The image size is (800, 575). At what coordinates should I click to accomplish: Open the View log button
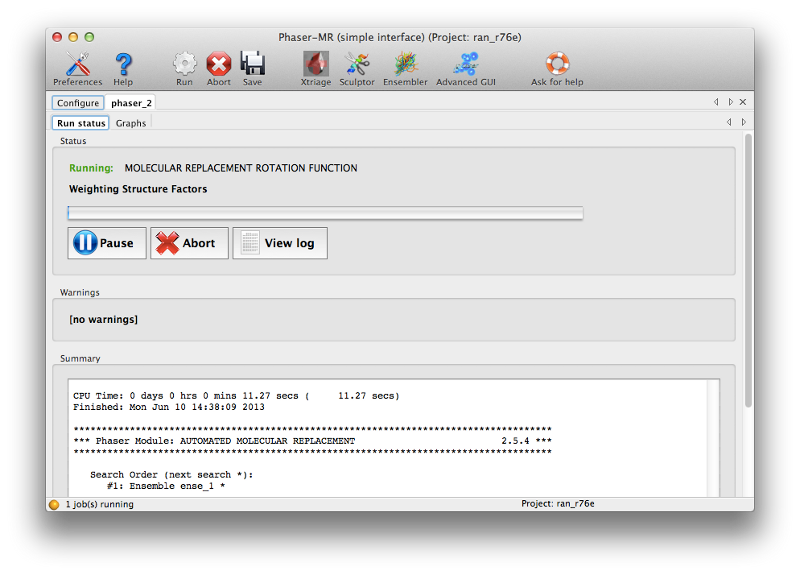280,243
